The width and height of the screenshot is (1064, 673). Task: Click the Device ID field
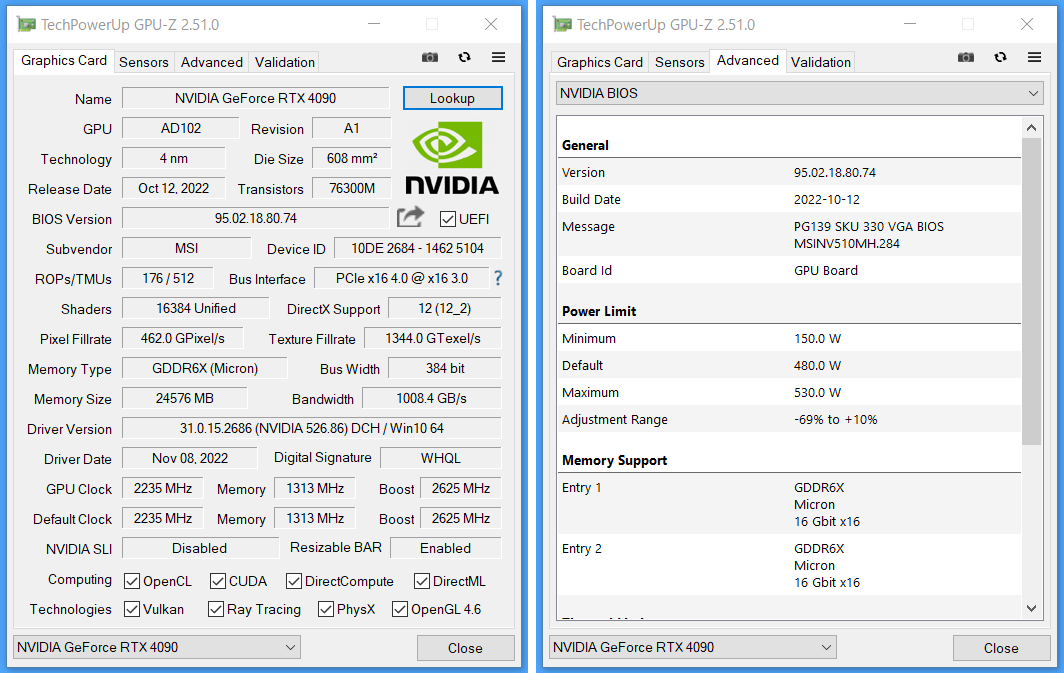417,248
